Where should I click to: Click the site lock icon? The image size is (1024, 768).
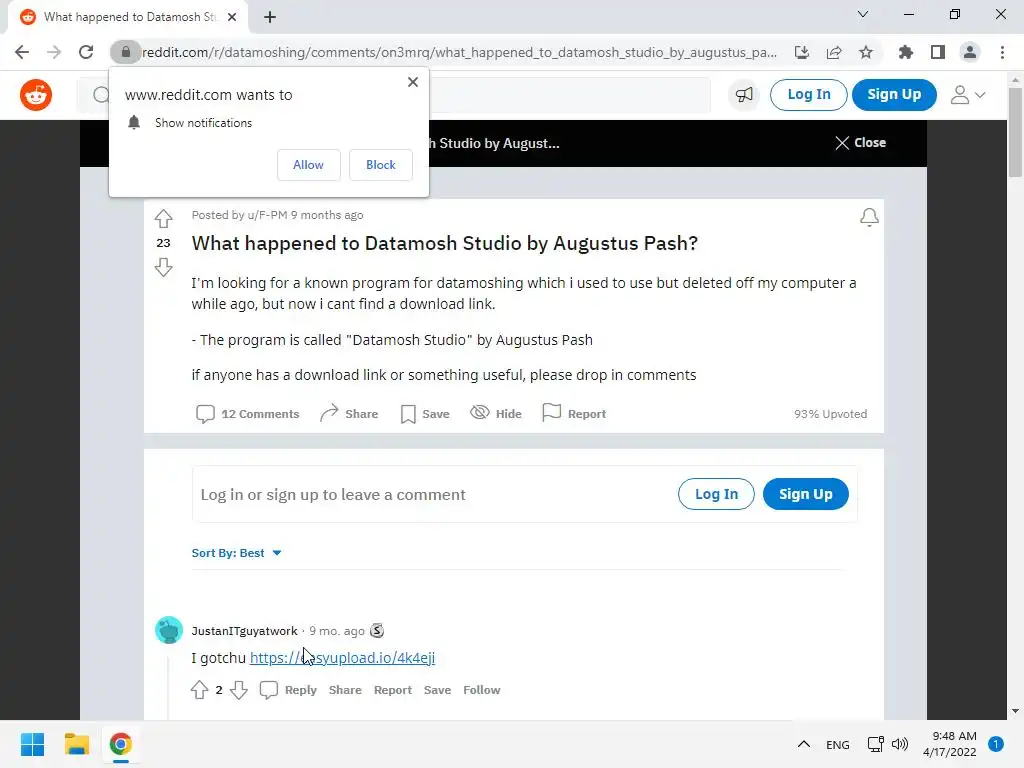(125, 52)
